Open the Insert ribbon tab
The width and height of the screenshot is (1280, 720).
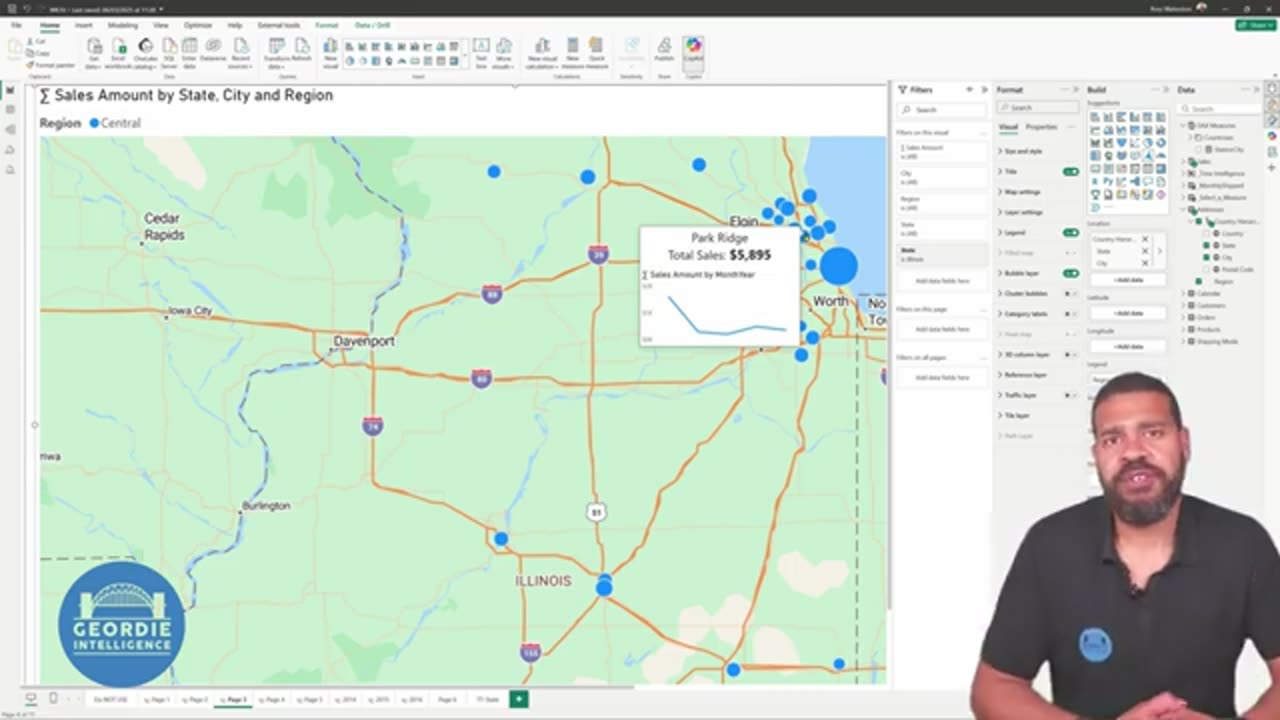84,25
